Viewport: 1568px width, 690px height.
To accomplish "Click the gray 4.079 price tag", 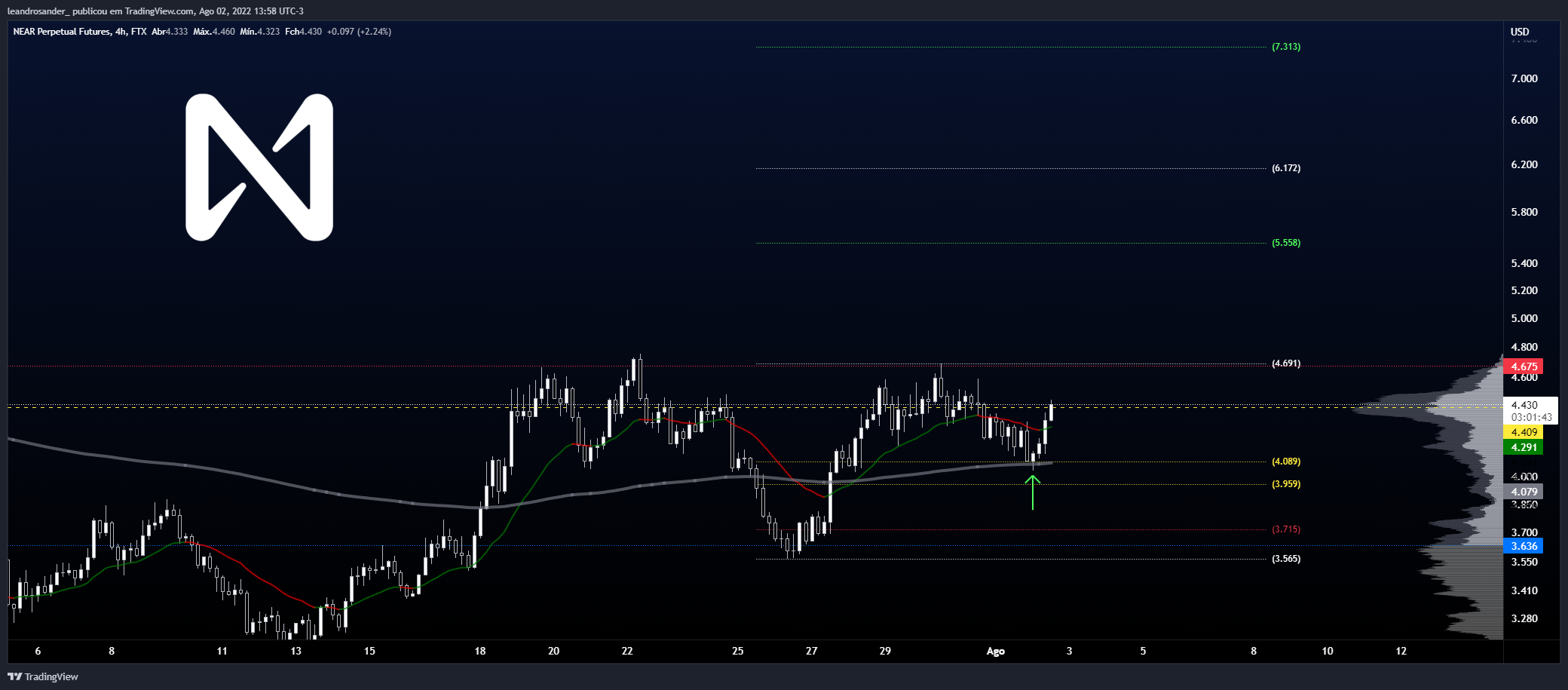I will pyautogui.click(x=1524, y=492).
